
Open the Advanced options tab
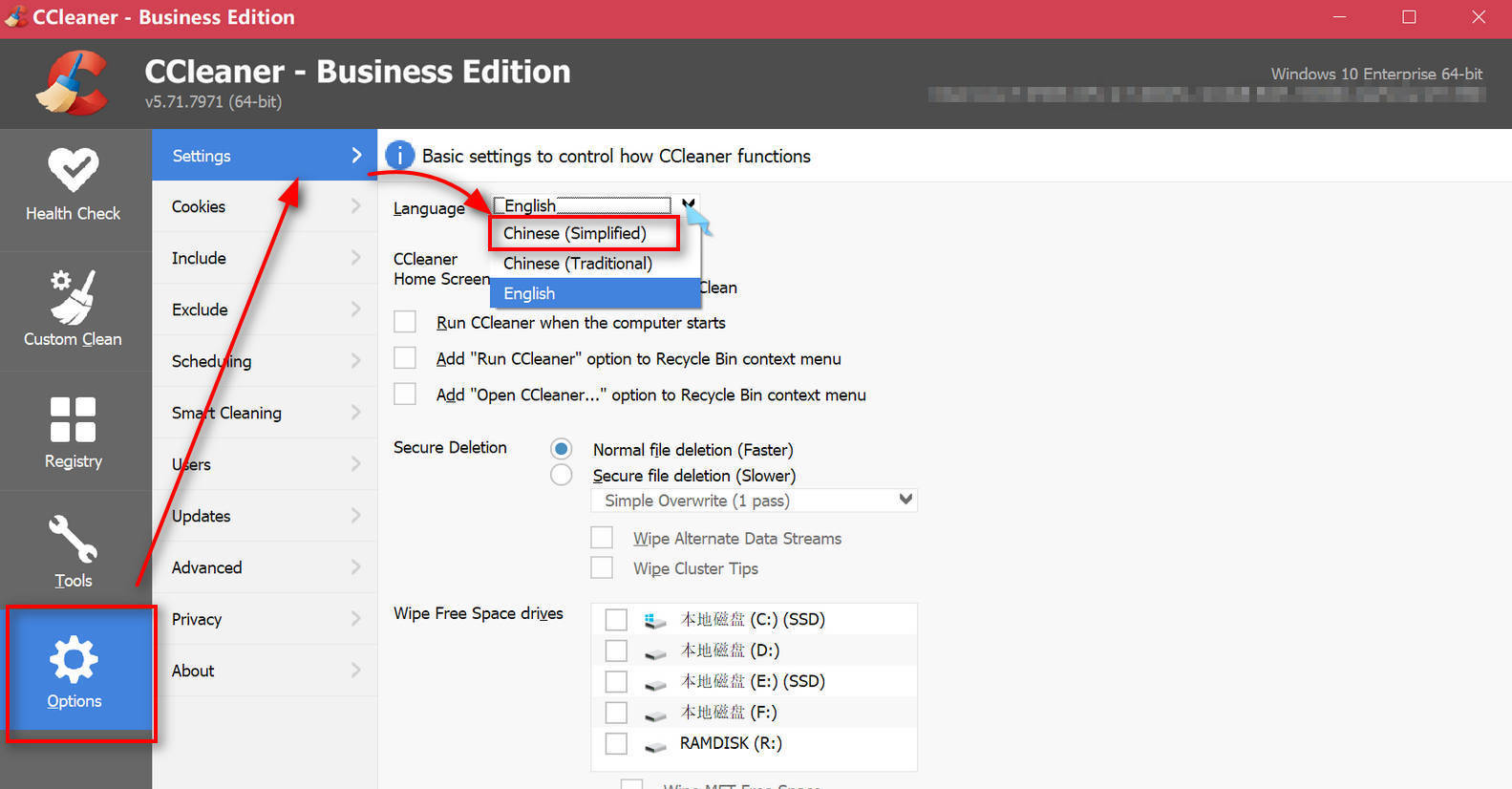[265, 567]
